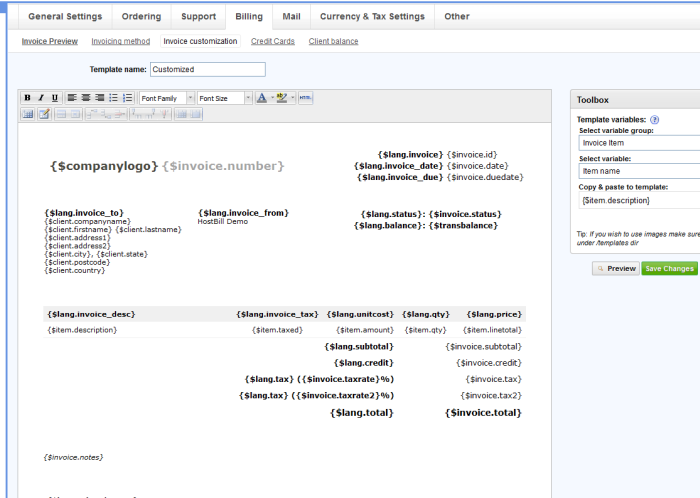This screenshot has height=498, width=700.
Task: Click insert column before icon
Action: tap(137, 114)
